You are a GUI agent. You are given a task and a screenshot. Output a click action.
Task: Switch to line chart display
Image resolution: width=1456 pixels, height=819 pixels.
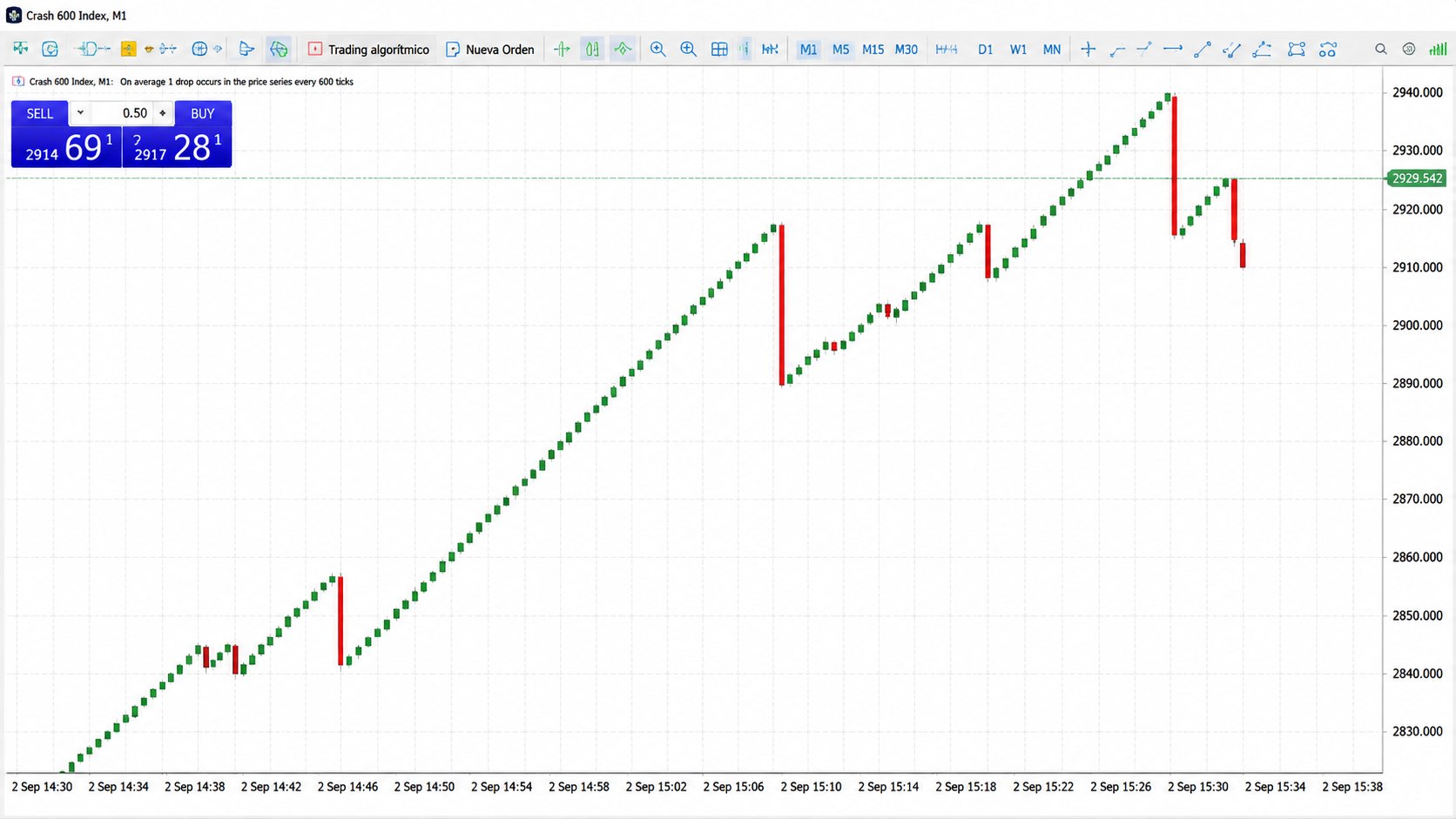[x=623, y=49]
